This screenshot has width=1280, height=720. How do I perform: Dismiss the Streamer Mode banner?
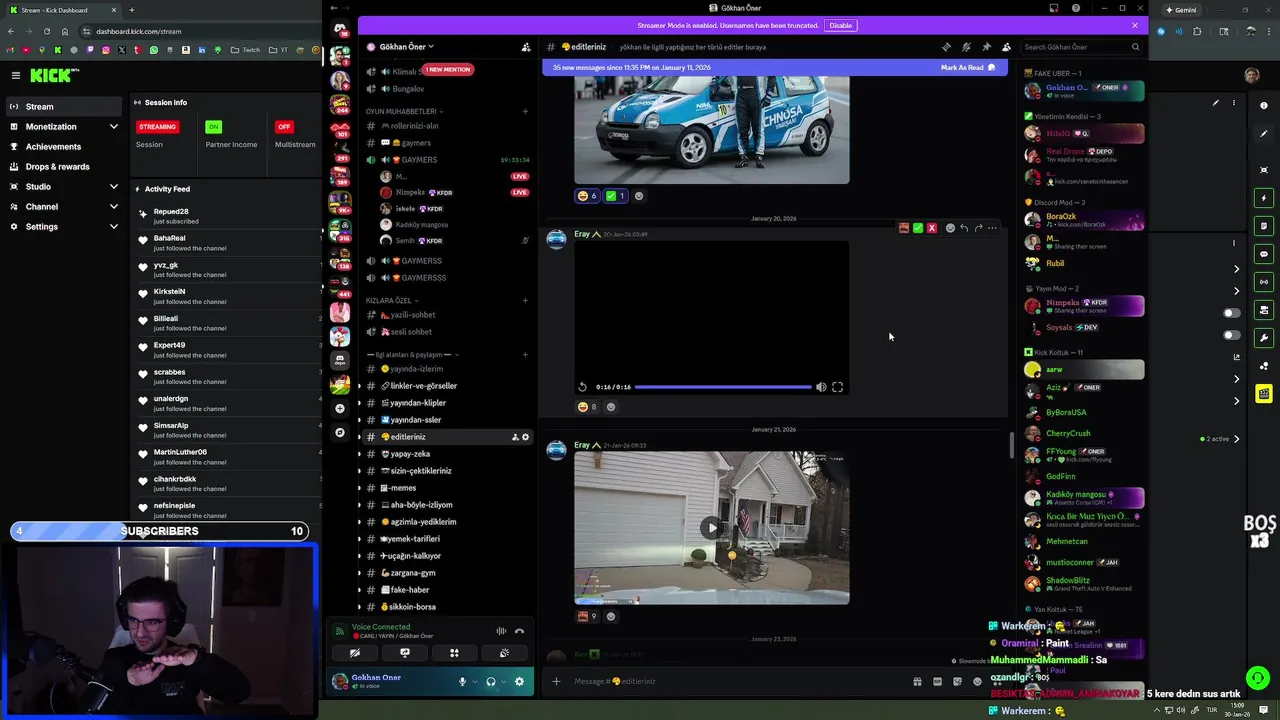pyautogui.click(x=1135, y=25)
